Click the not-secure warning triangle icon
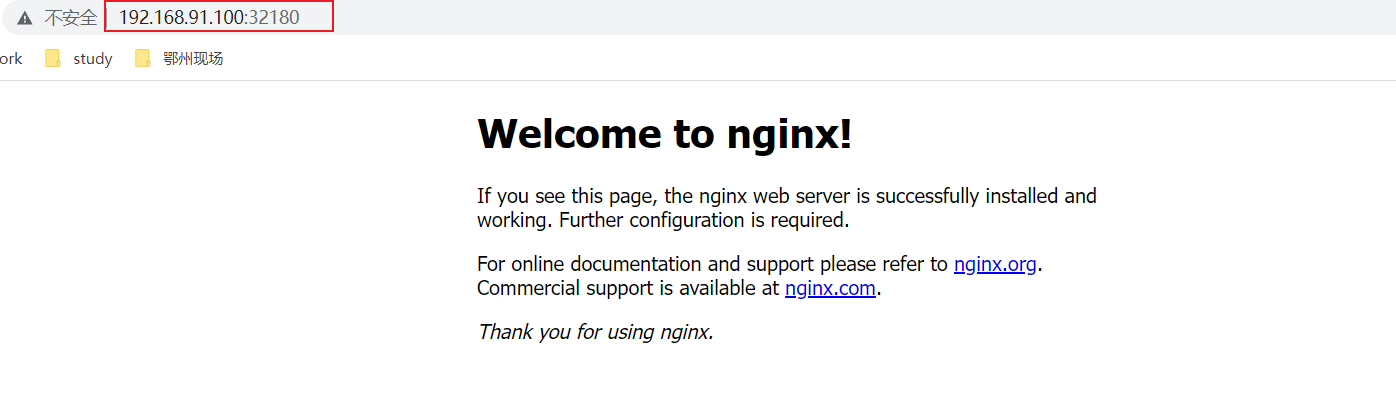This screenshot has height=404, width=1396. pos(24,18)
